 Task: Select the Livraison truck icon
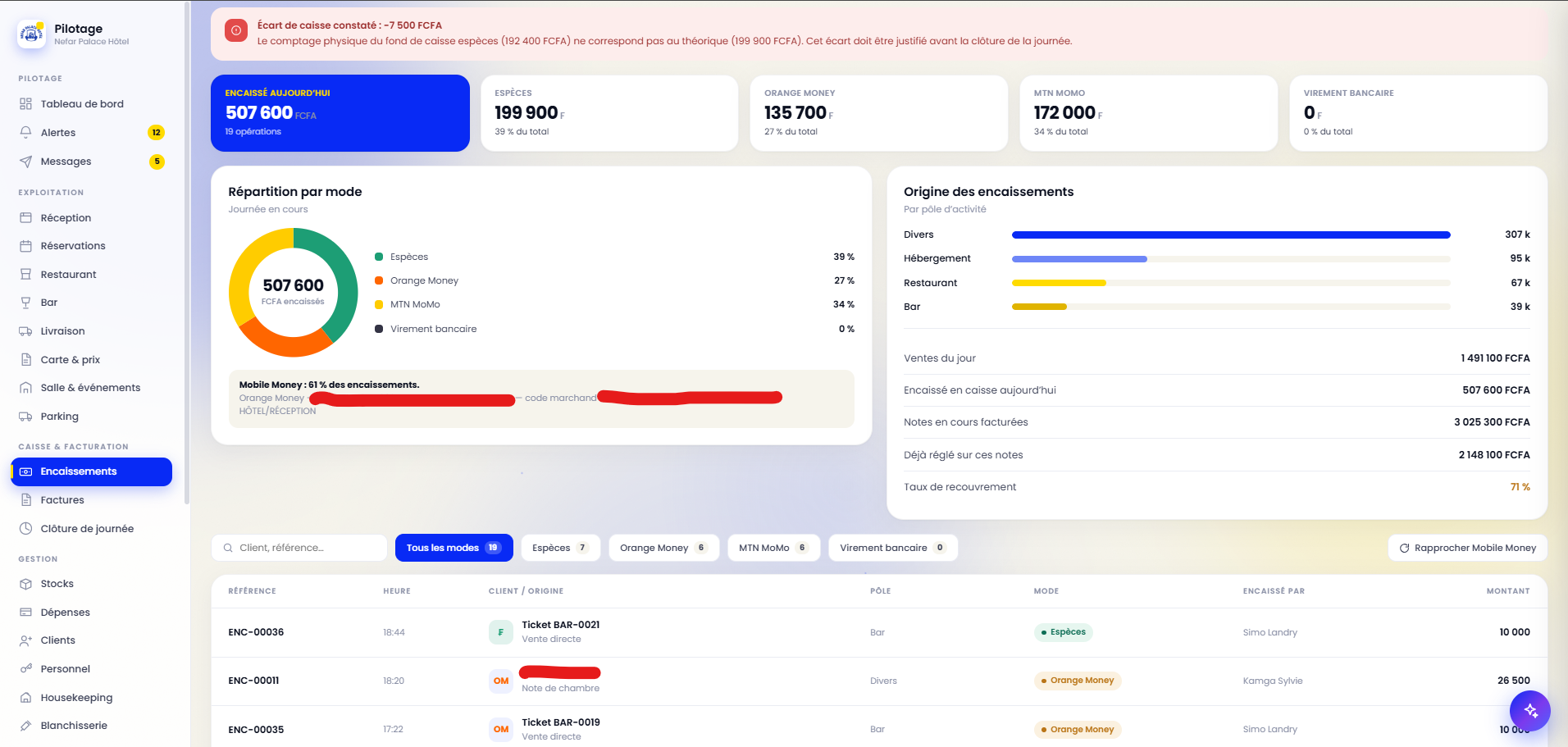[25, 331]
